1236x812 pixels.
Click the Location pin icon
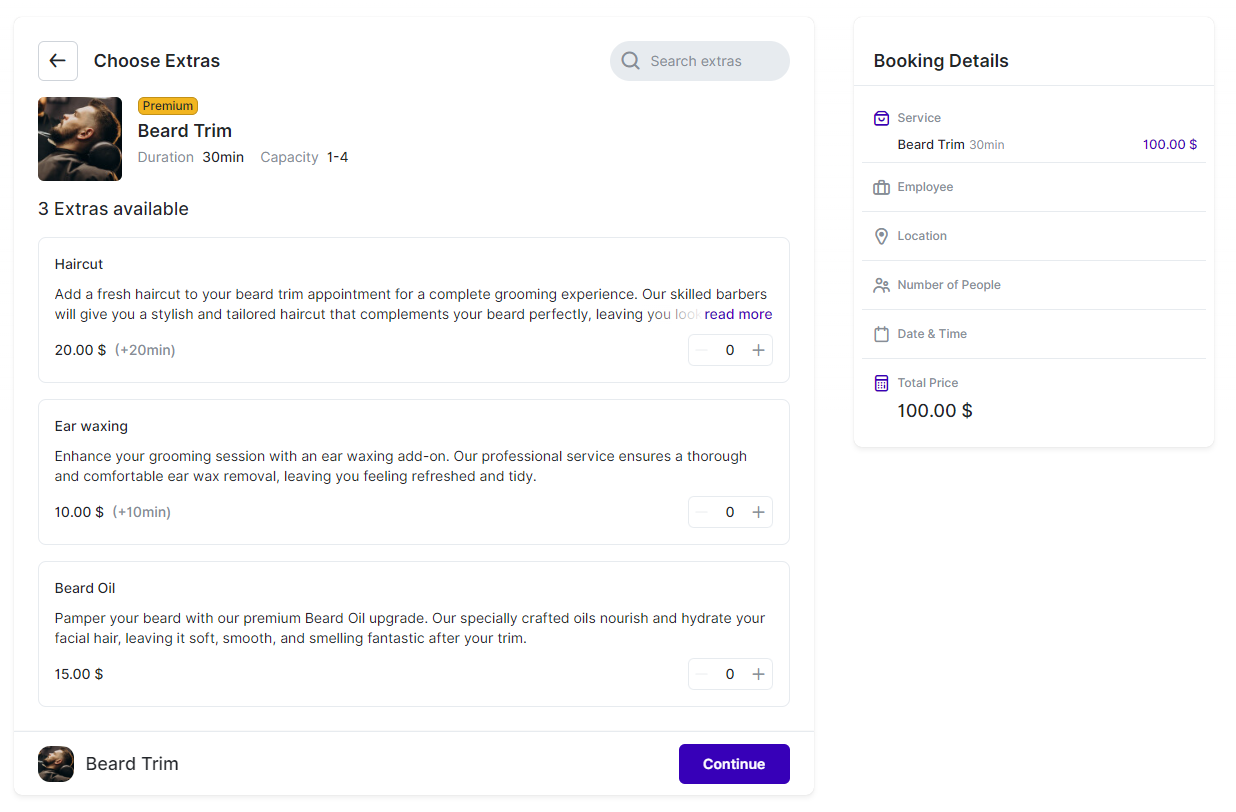(x=881, y=236)
